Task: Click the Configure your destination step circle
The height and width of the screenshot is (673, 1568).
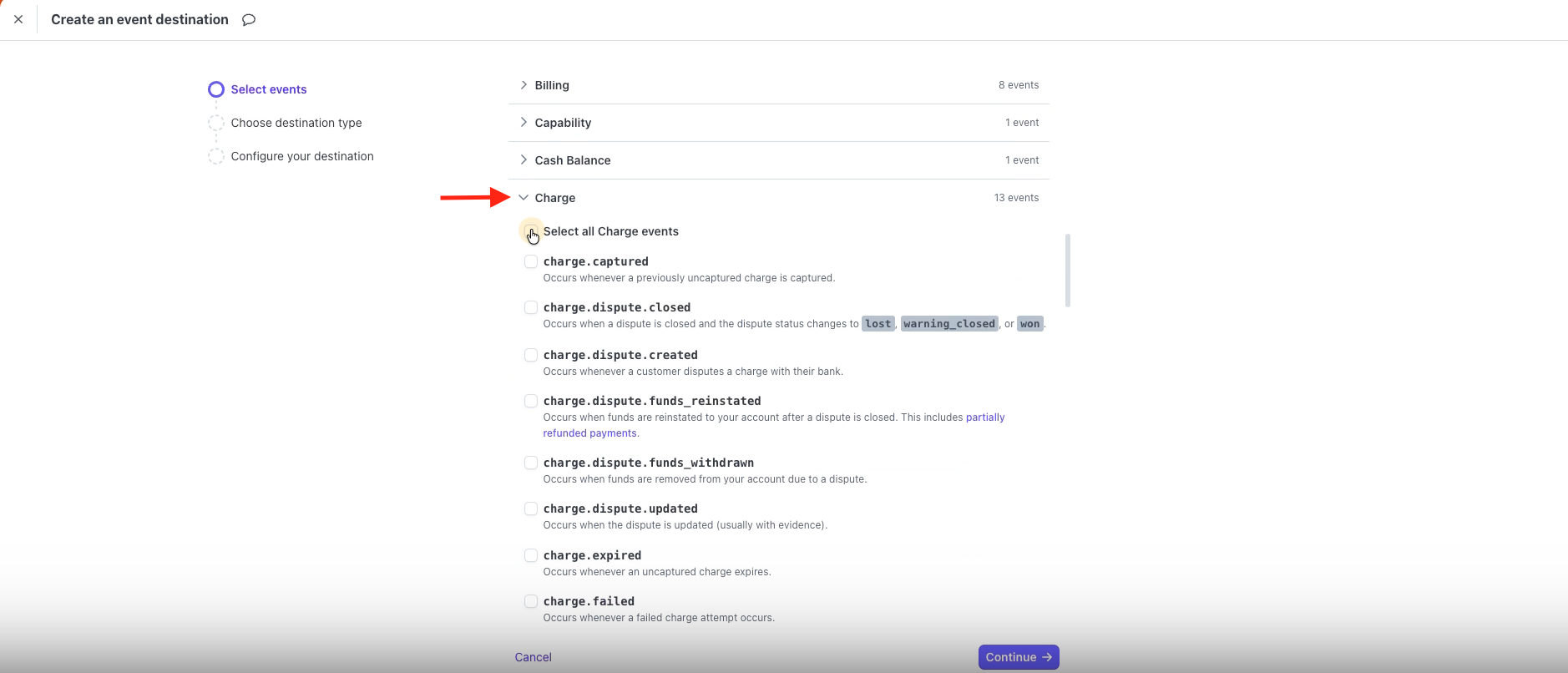Action: tap(216, 156)
